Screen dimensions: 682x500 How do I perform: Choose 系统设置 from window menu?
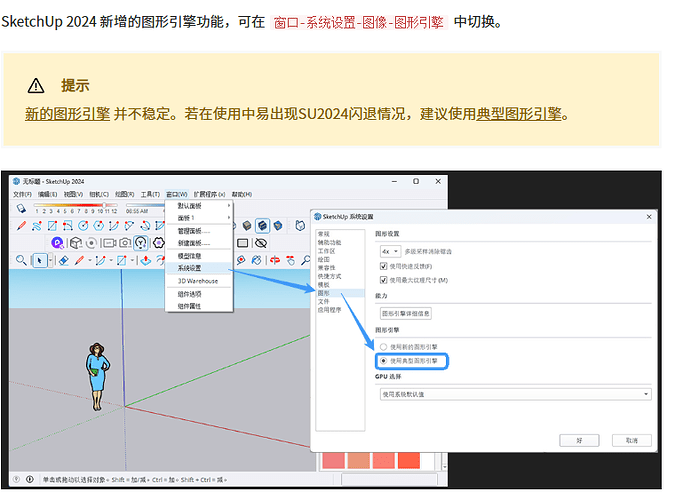click(198, 268)
